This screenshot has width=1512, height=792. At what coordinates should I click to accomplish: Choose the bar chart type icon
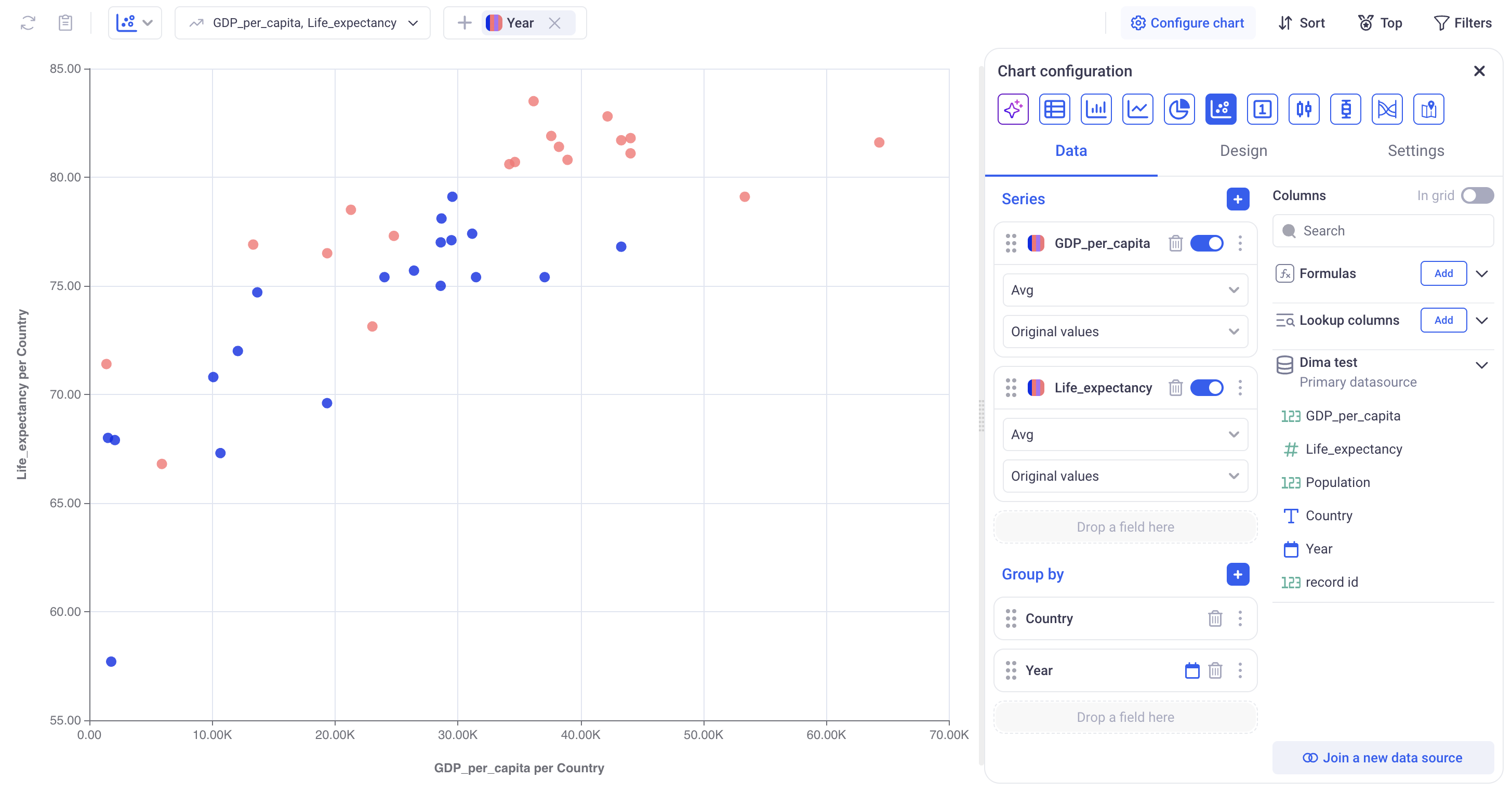[x=1095, y=109]
